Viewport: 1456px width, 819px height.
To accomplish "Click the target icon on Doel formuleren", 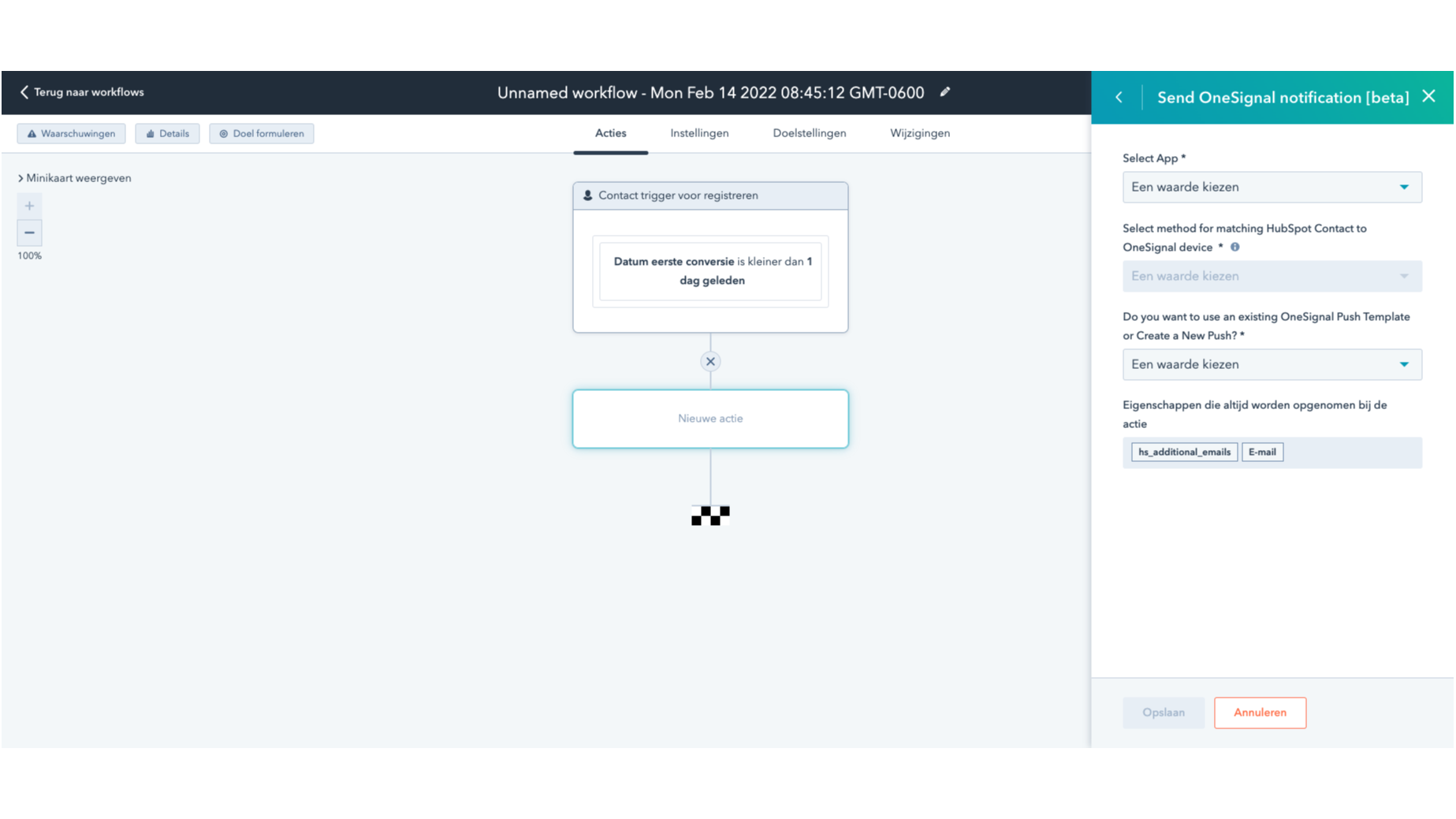I will 224,133.
